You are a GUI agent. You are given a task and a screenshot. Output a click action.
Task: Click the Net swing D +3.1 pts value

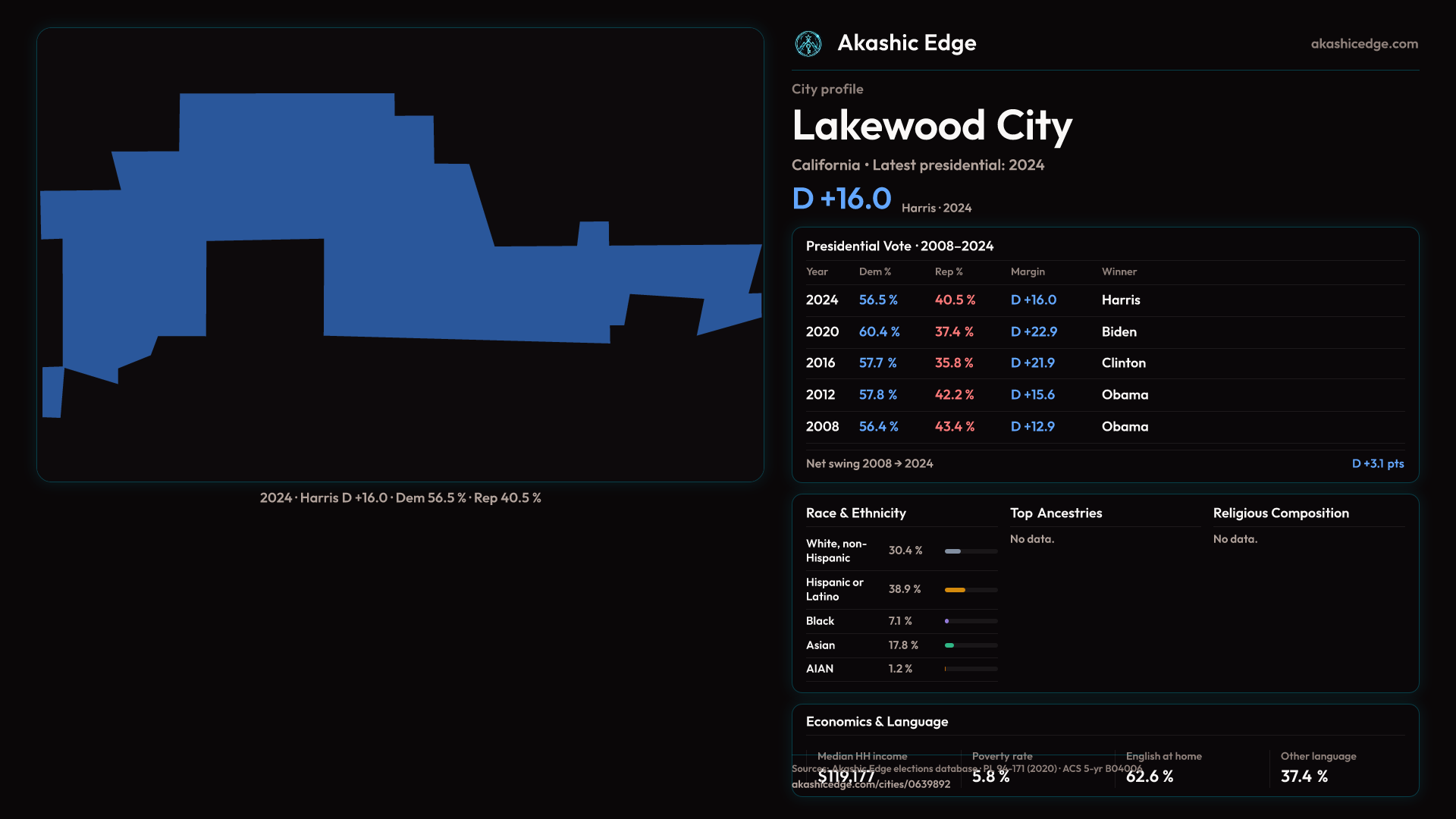[x=1377, y=463]
